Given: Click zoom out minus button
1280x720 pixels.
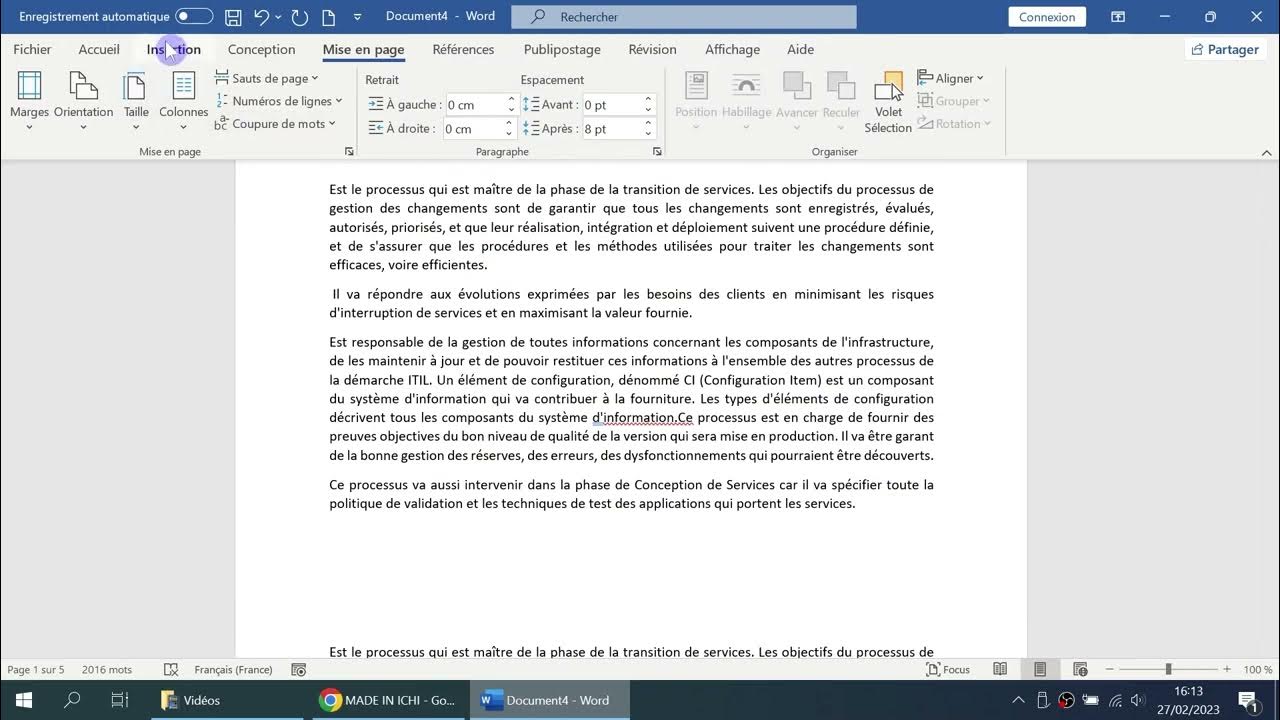Looking at the screenshot, I should pos(1110,670).
